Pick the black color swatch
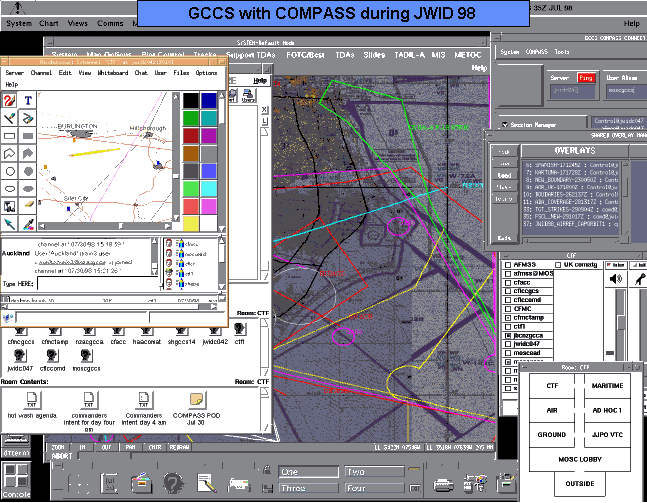647x503 pixels. [191, 101]
